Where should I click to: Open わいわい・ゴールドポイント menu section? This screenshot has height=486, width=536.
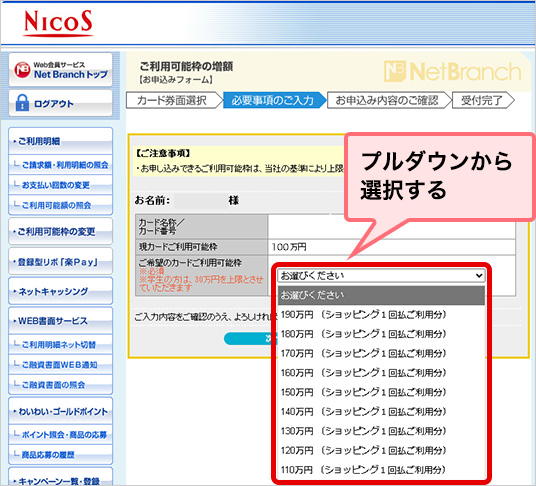(61, 411)
